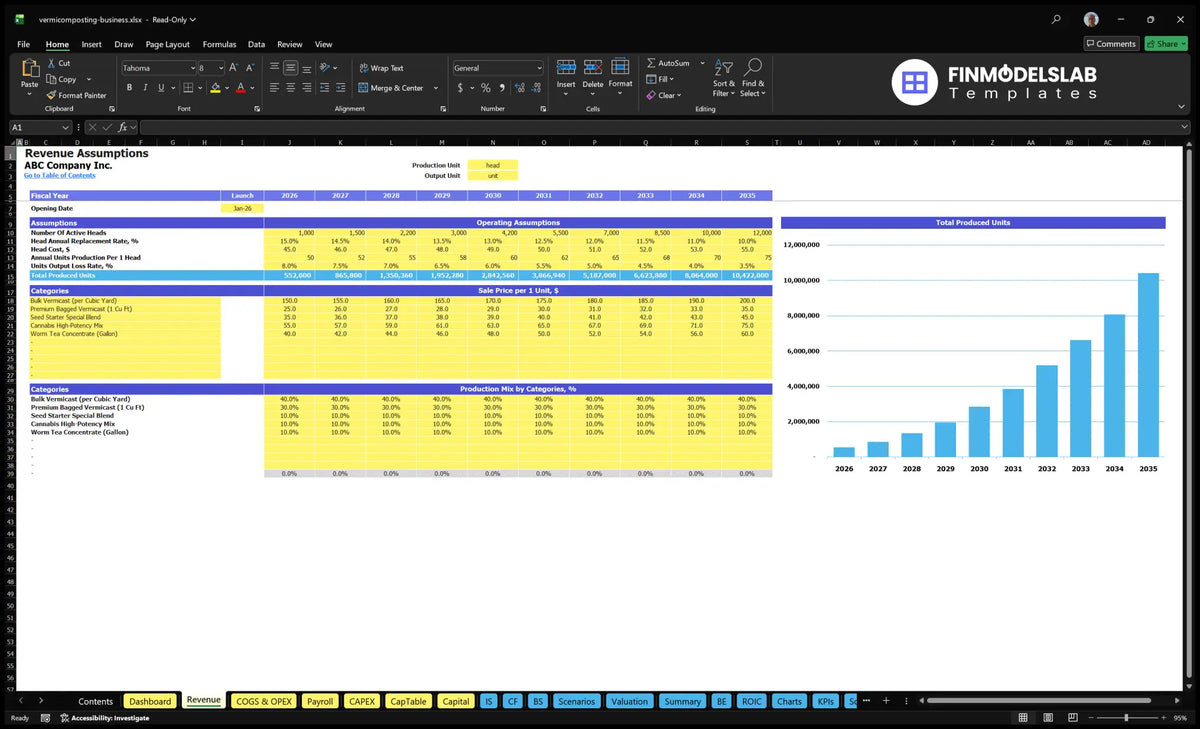Screen dimensions: 1200x729
Task: Click the add new sheet plus button
Action: click(x=885, y=701)
